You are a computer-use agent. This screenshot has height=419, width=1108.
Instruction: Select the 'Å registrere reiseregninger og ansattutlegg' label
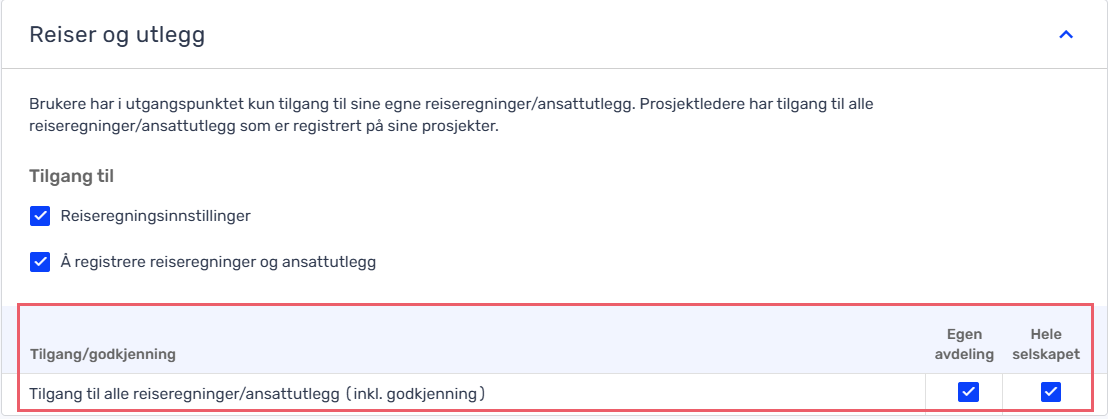tap(218, 262)
